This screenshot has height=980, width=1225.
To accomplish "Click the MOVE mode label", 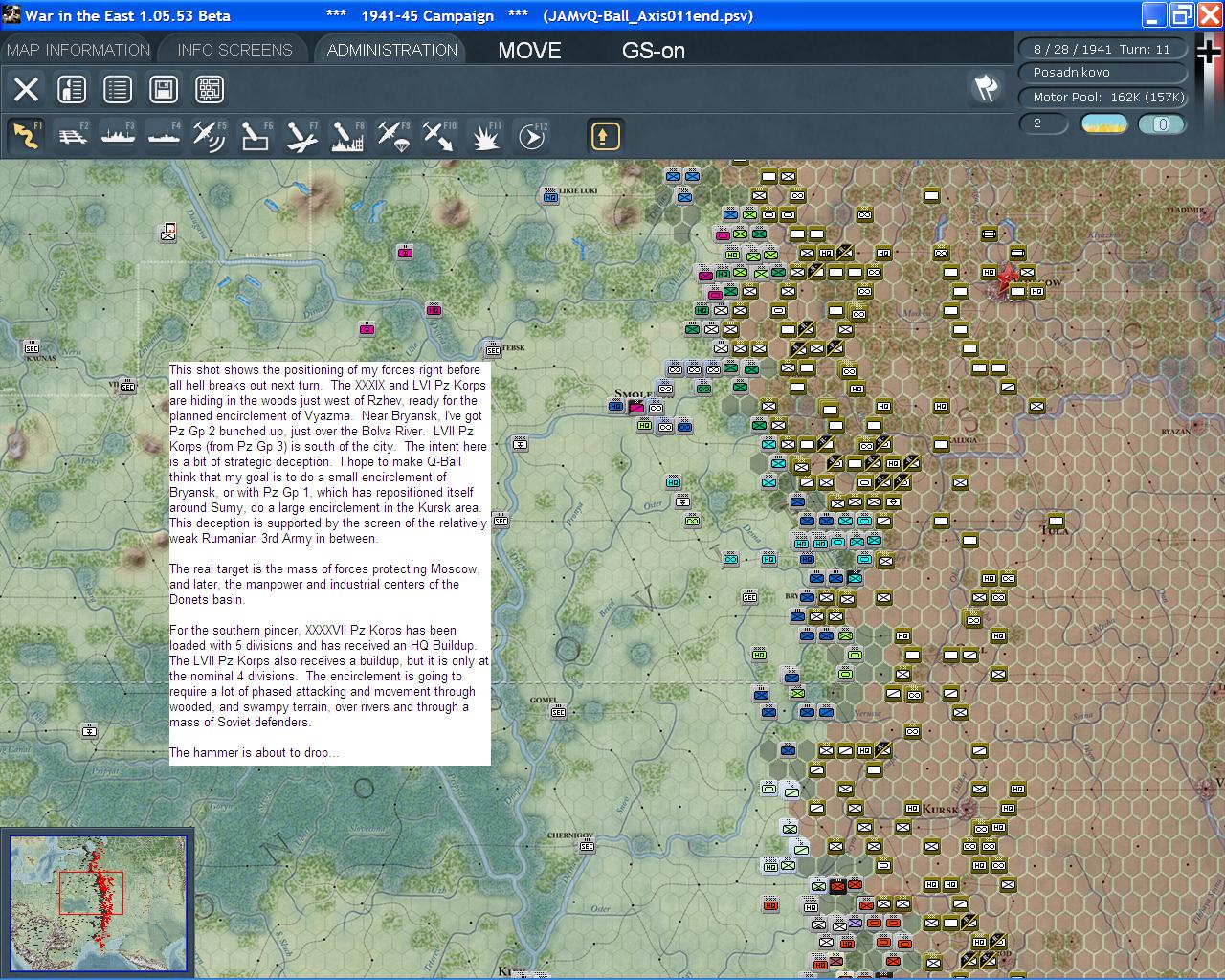I will (x=529, y=51).
